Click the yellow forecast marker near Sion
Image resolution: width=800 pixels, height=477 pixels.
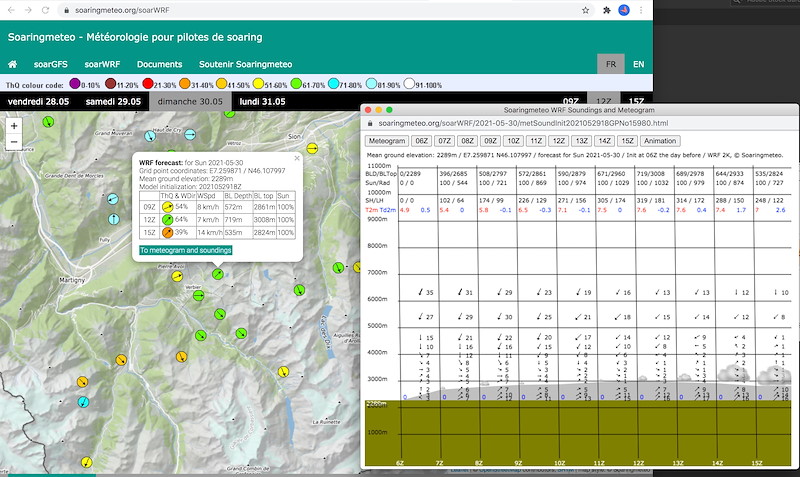312,148
